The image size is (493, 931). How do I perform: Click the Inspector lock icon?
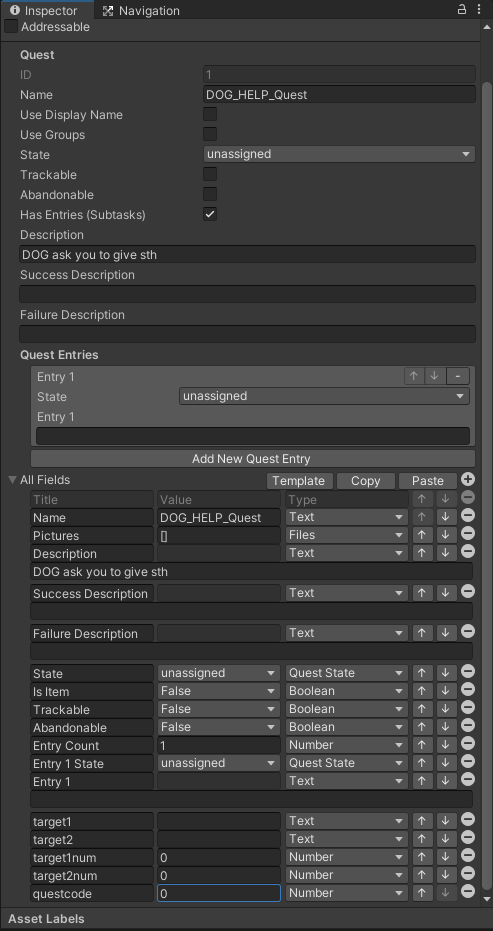pyautogui.click(x=462, y=10)
